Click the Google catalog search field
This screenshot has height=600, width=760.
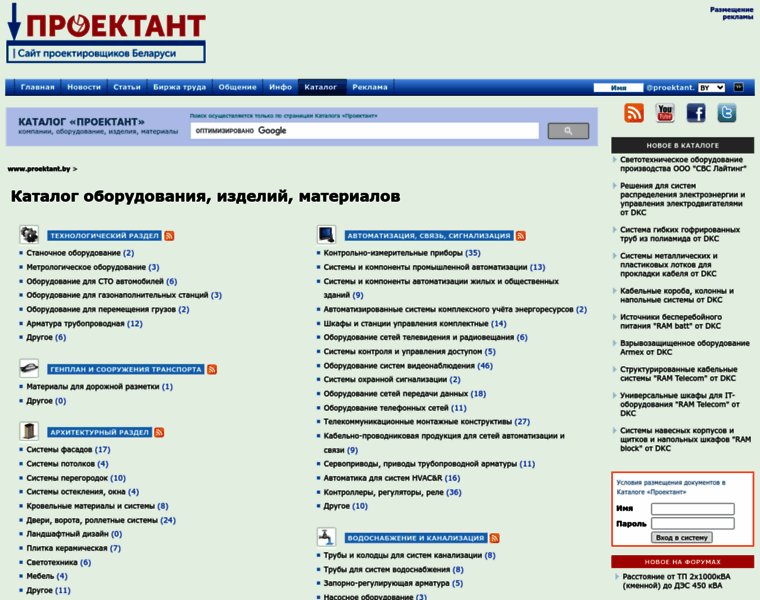click(364, 131)
